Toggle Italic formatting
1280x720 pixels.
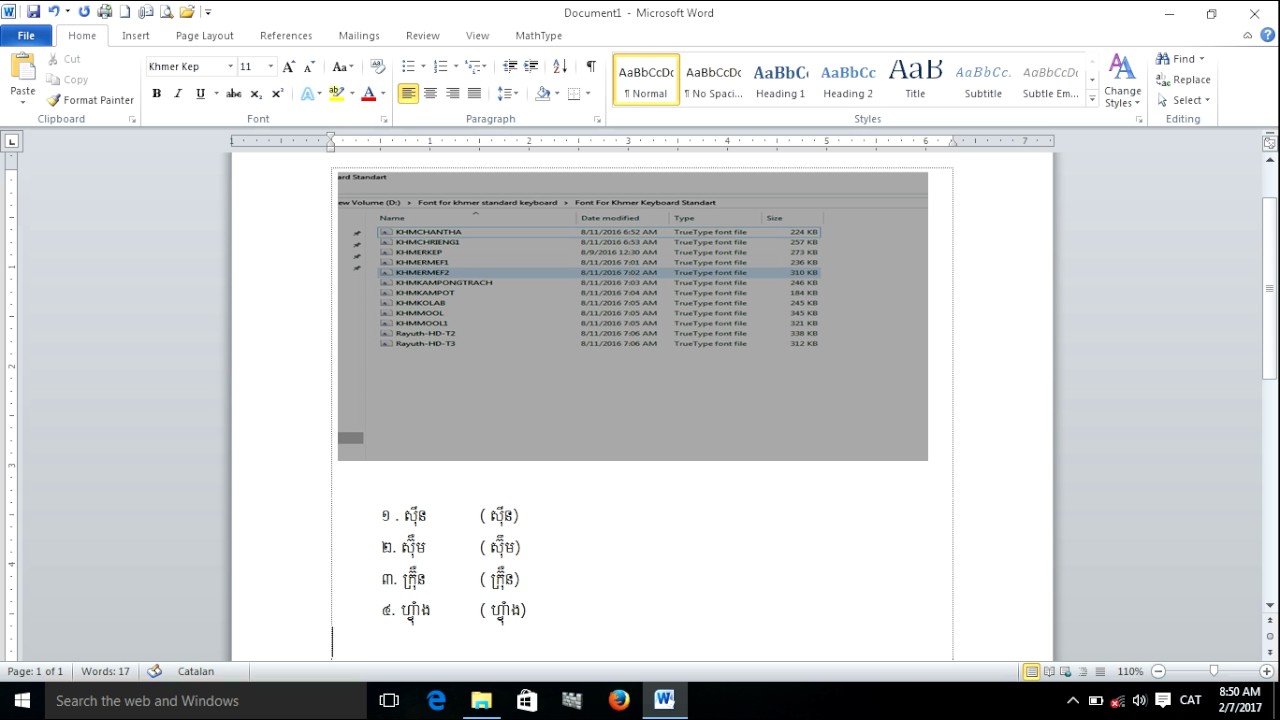[178, 93]
